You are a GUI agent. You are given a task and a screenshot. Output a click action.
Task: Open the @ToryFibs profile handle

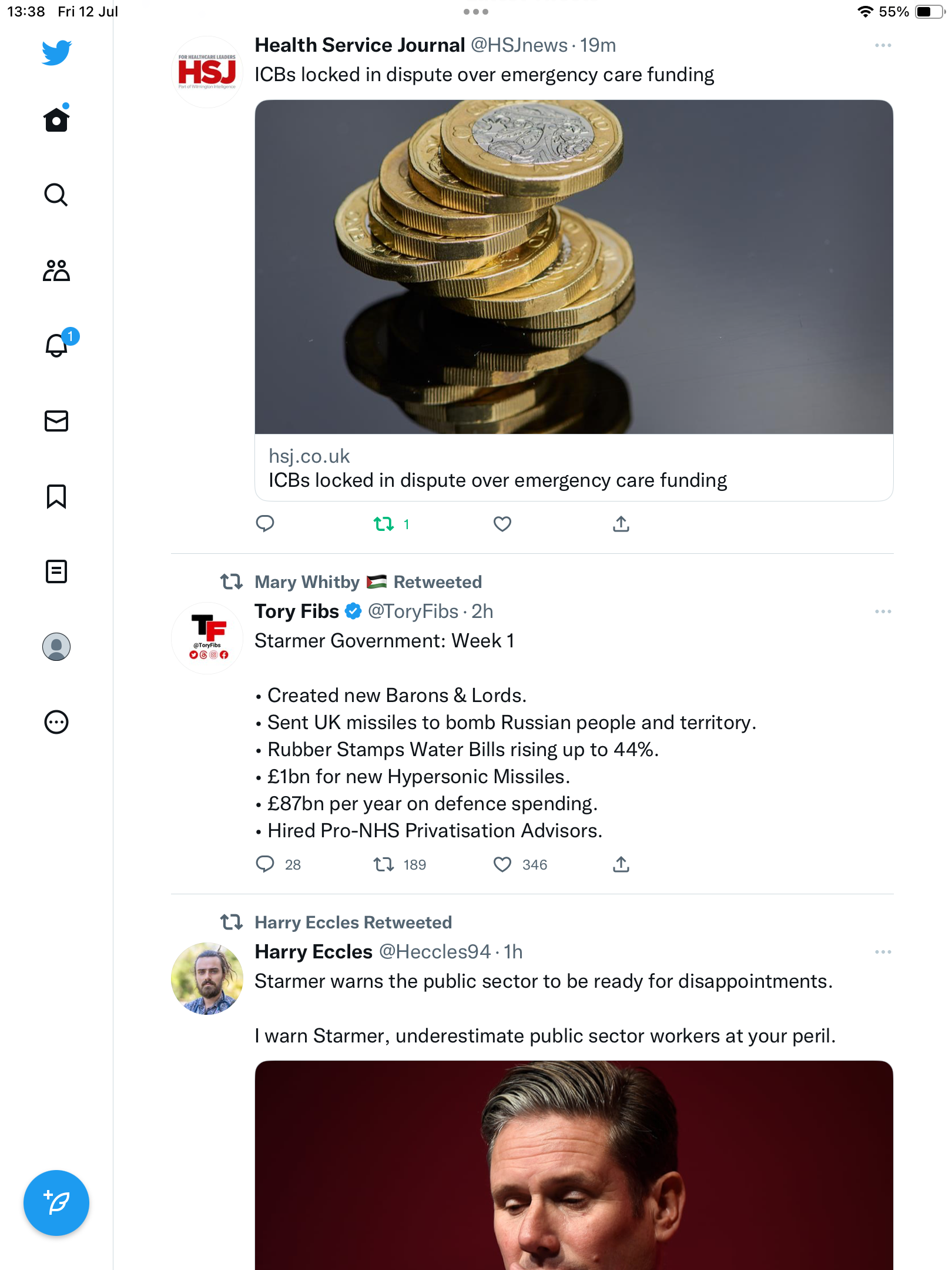point(413,611)
